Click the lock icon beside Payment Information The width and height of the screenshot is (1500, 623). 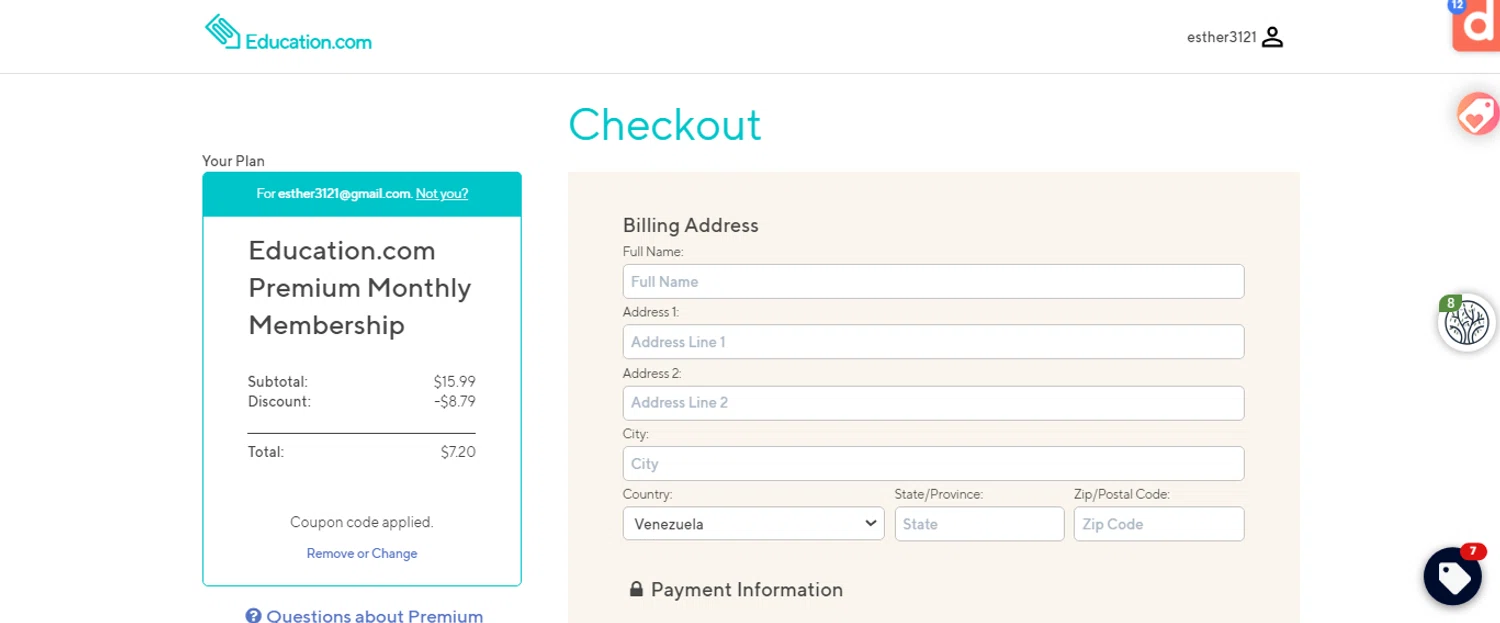point(636,589)
